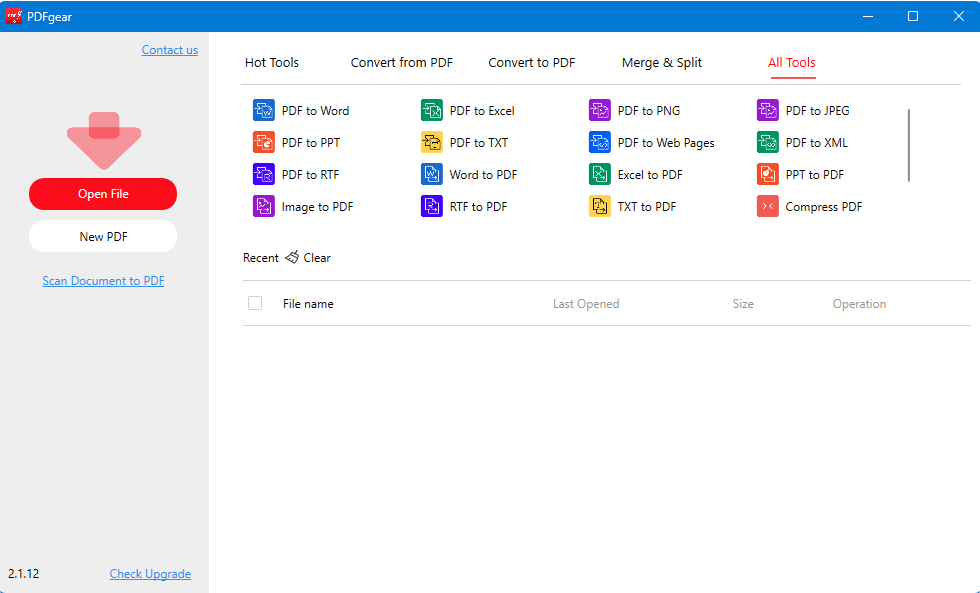Go to the Merge & Split tab
This screenshot has width=980, height=593.
(662, 63)
